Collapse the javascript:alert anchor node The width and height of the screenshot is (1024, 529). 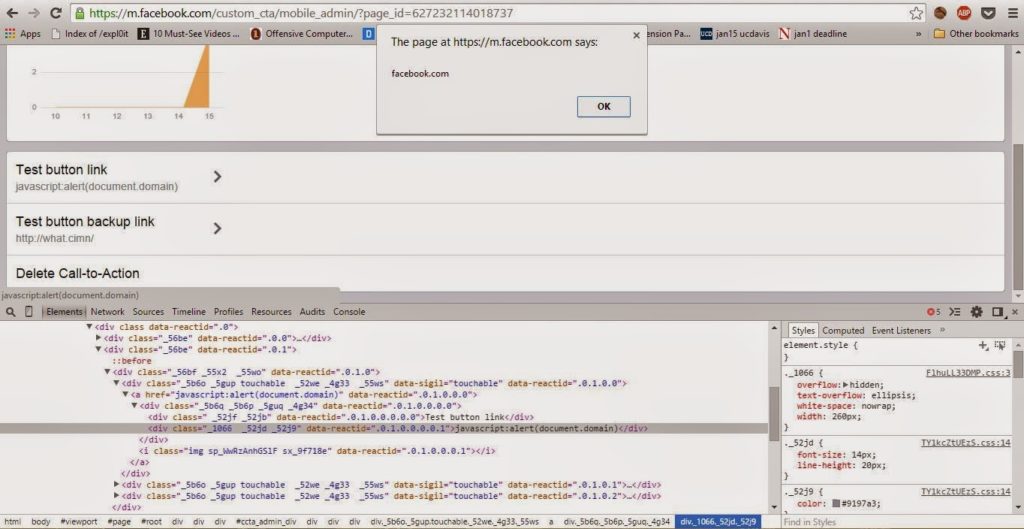tap(125, 394)
